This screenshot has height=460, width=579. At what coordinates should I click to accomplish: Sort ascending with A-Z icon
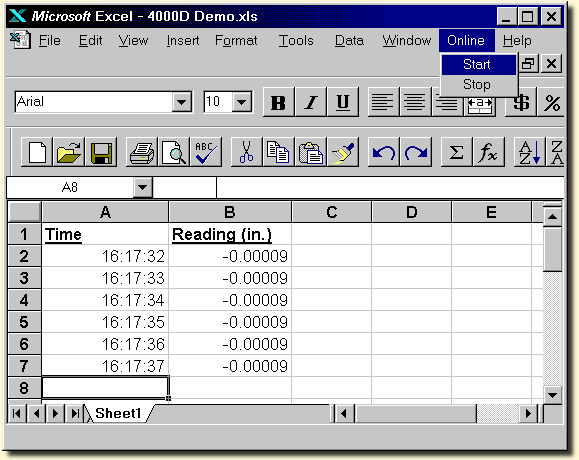530,152
